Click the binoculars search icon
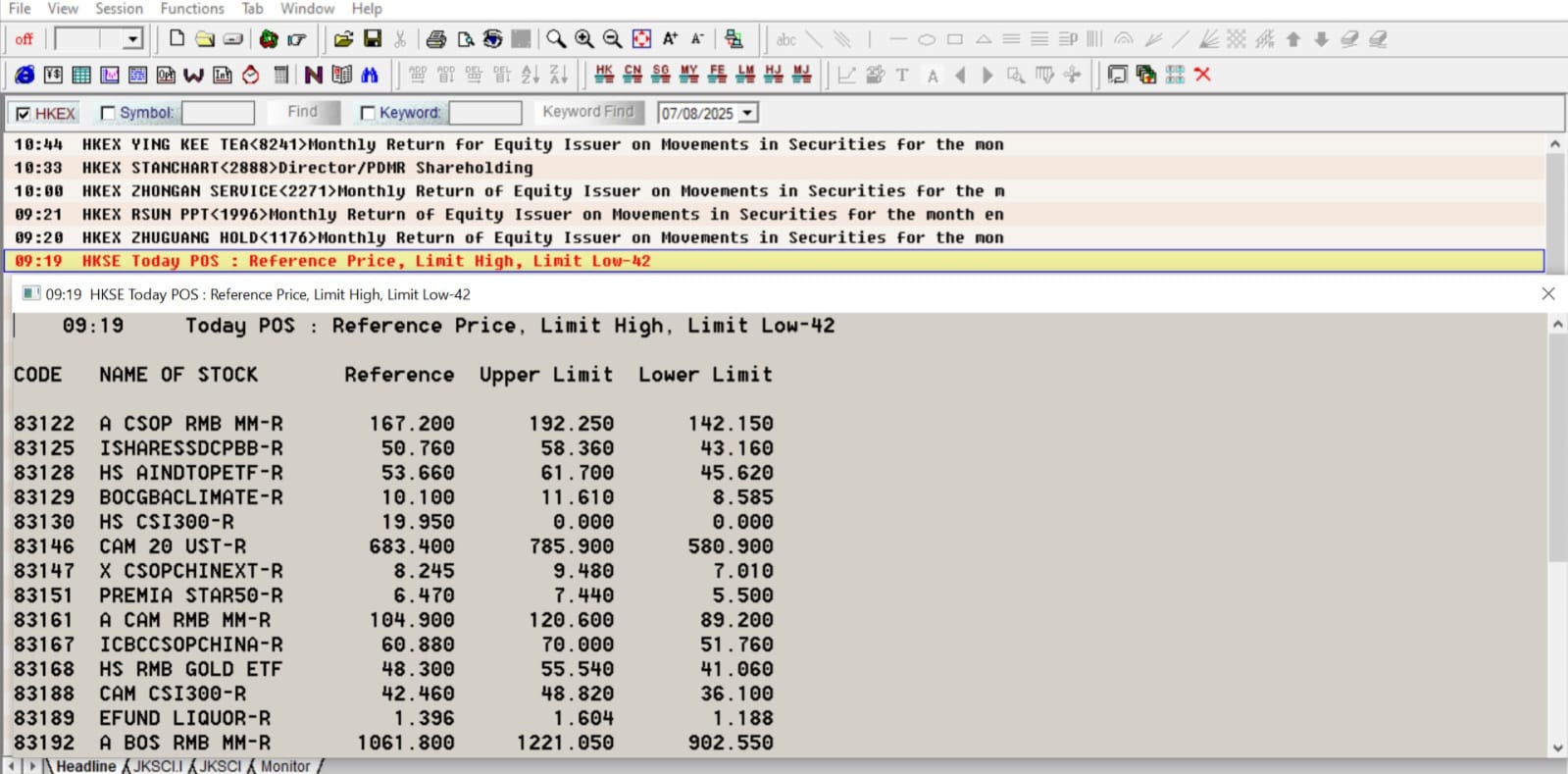Screen dimensions: 1568x774 pyautogui.click(x=370, y=75)
